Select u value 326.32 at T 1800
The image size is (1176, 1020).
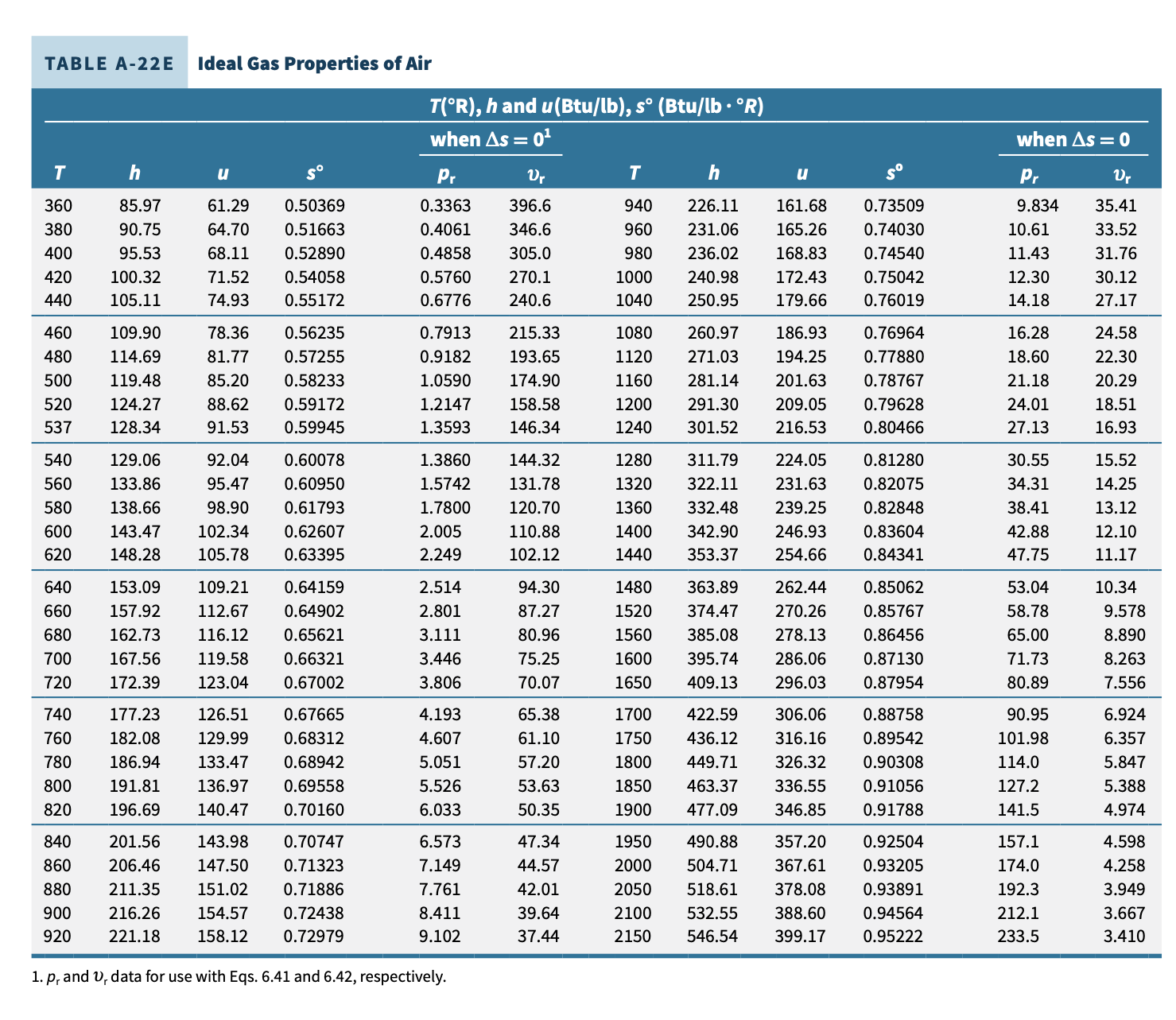[801, 762]
